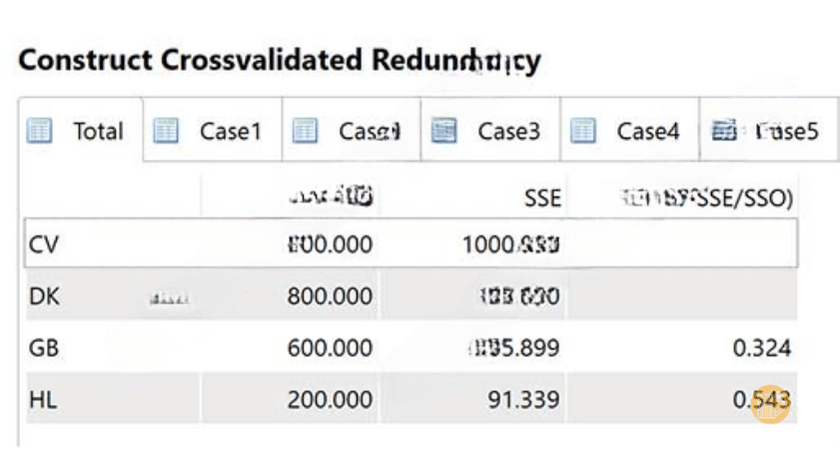
Task: Click the orange circular icon in HL row
Action: pos(771,404)
